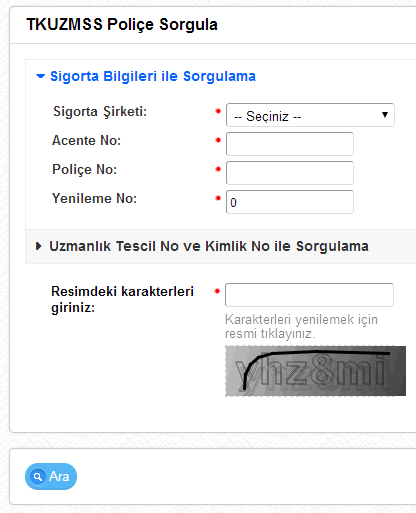
Task: Click the black arrow of Seçiniz combo box
Action: [385, 115]
